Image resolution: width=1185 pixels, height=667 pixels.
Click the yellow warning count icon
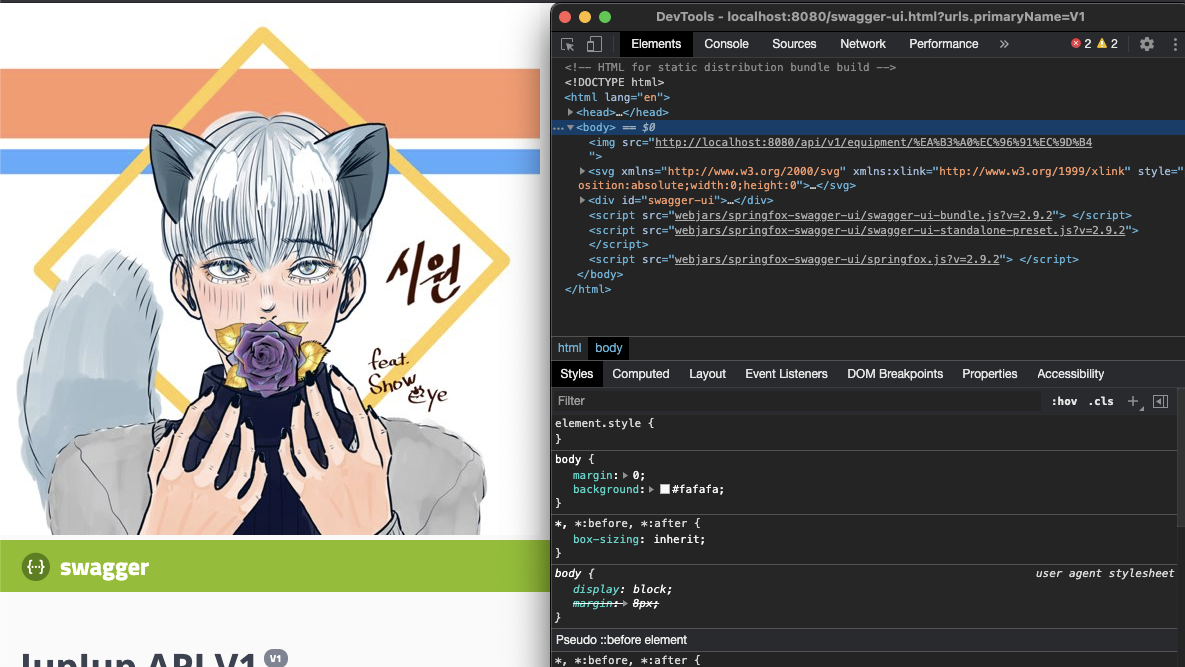(1102, 44)
